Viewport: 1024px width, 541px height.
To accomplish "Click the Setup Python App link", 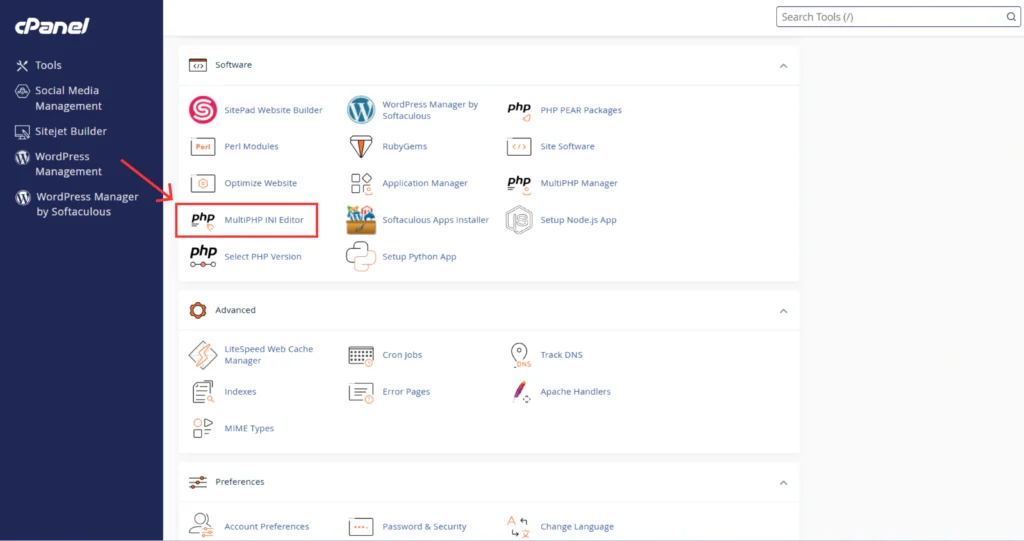I will tap(419, 257).
